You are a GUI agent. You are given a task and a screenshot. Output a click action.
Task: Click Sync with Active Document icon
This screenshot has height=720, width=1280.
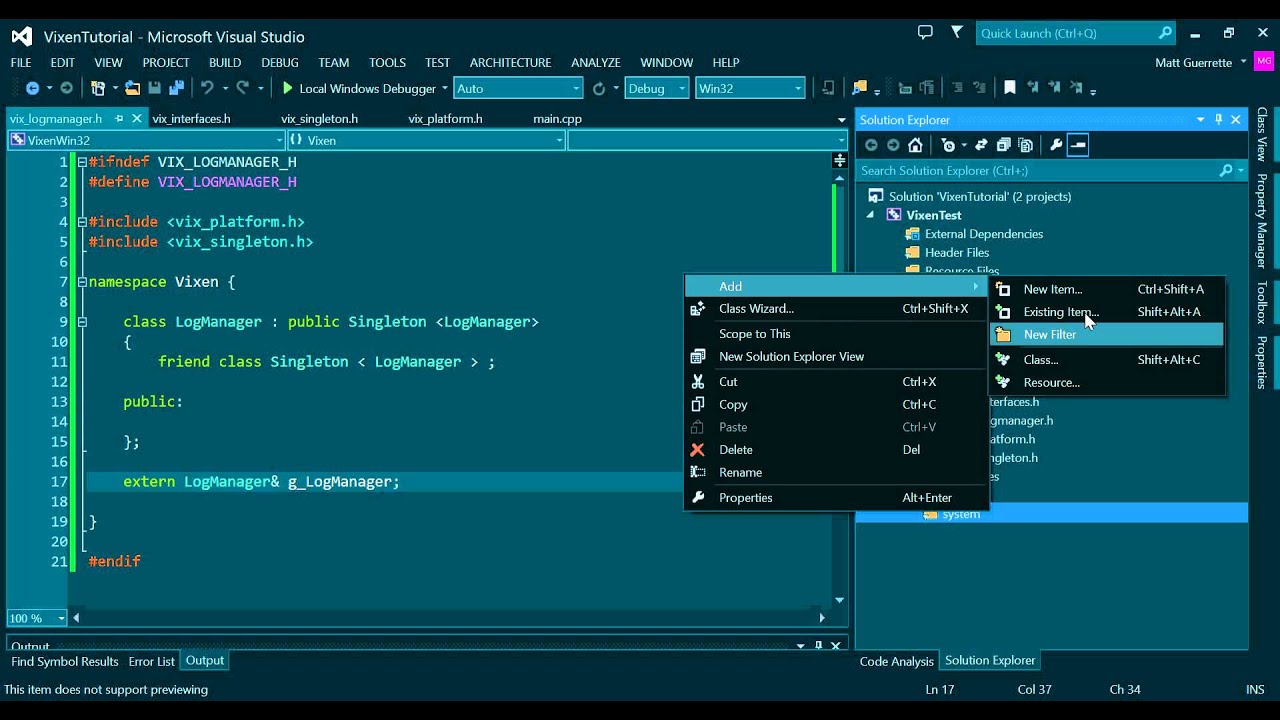pyautogui.click(x=982, y=145)
